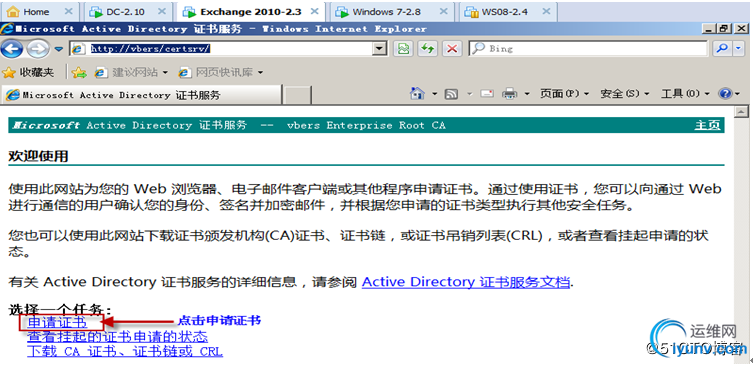Open recent pages dropdown beside Forward
Viewport: 753px width, 365px height.
click(x=59, y=49)
